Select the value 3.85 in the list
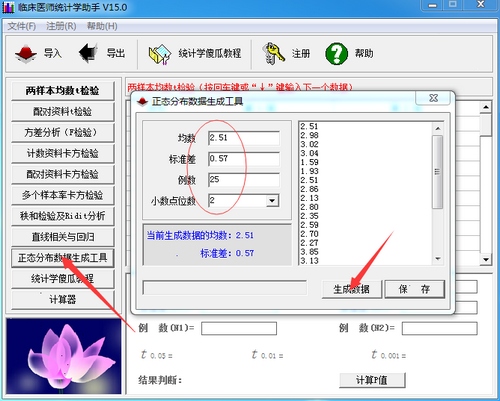This screenshot has width=500, height=401. pyautogui.click(x=309, y=252)
